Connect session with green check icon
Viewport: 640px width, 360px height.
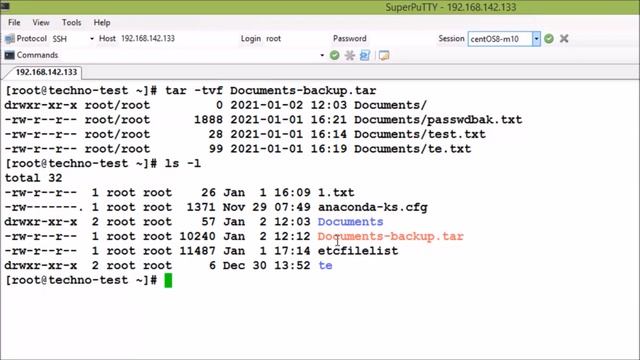549,39
